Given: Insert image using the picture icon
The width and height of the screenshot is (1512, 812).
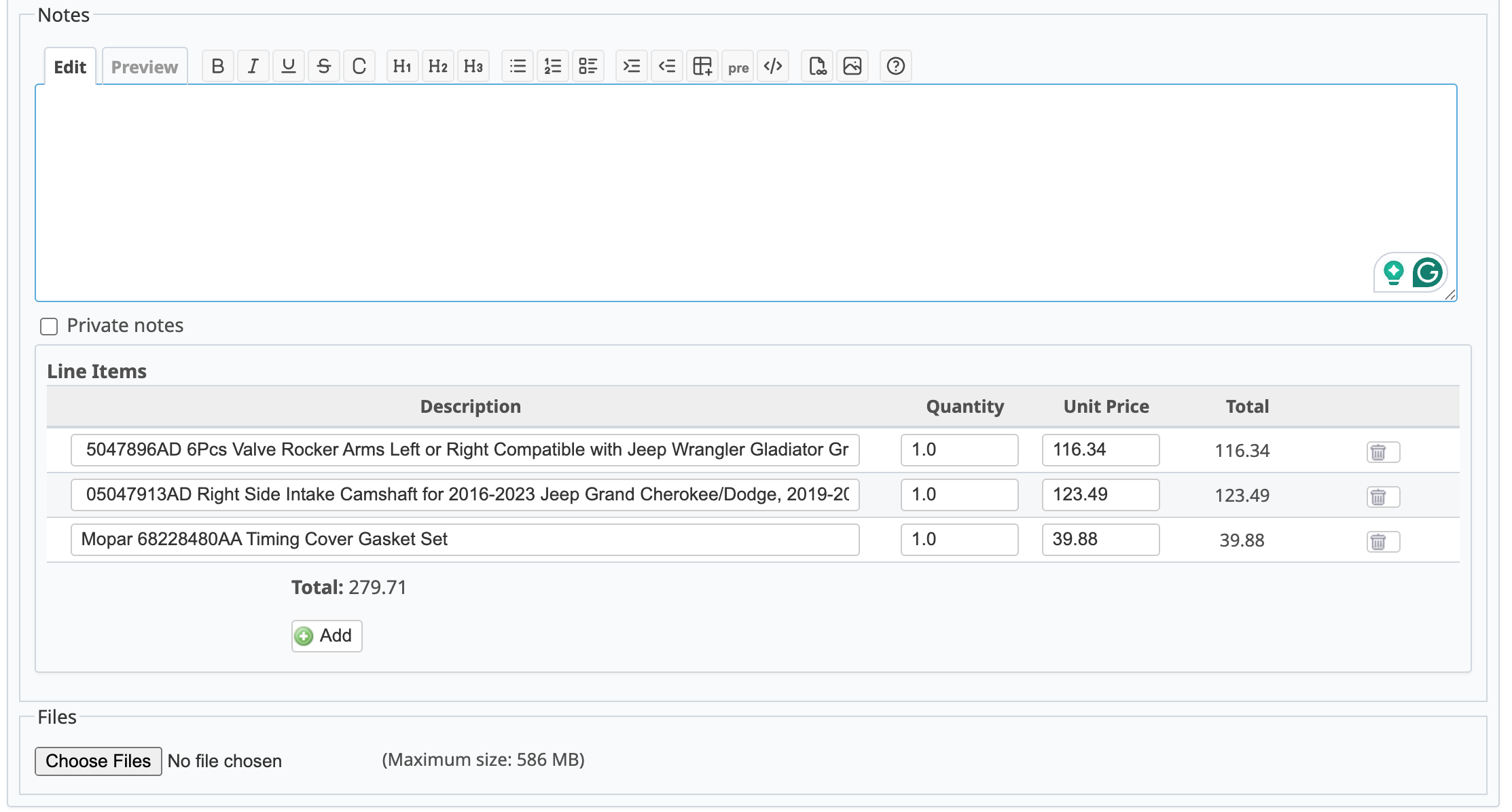Looking at the screenshot, I should pos(852,67).
